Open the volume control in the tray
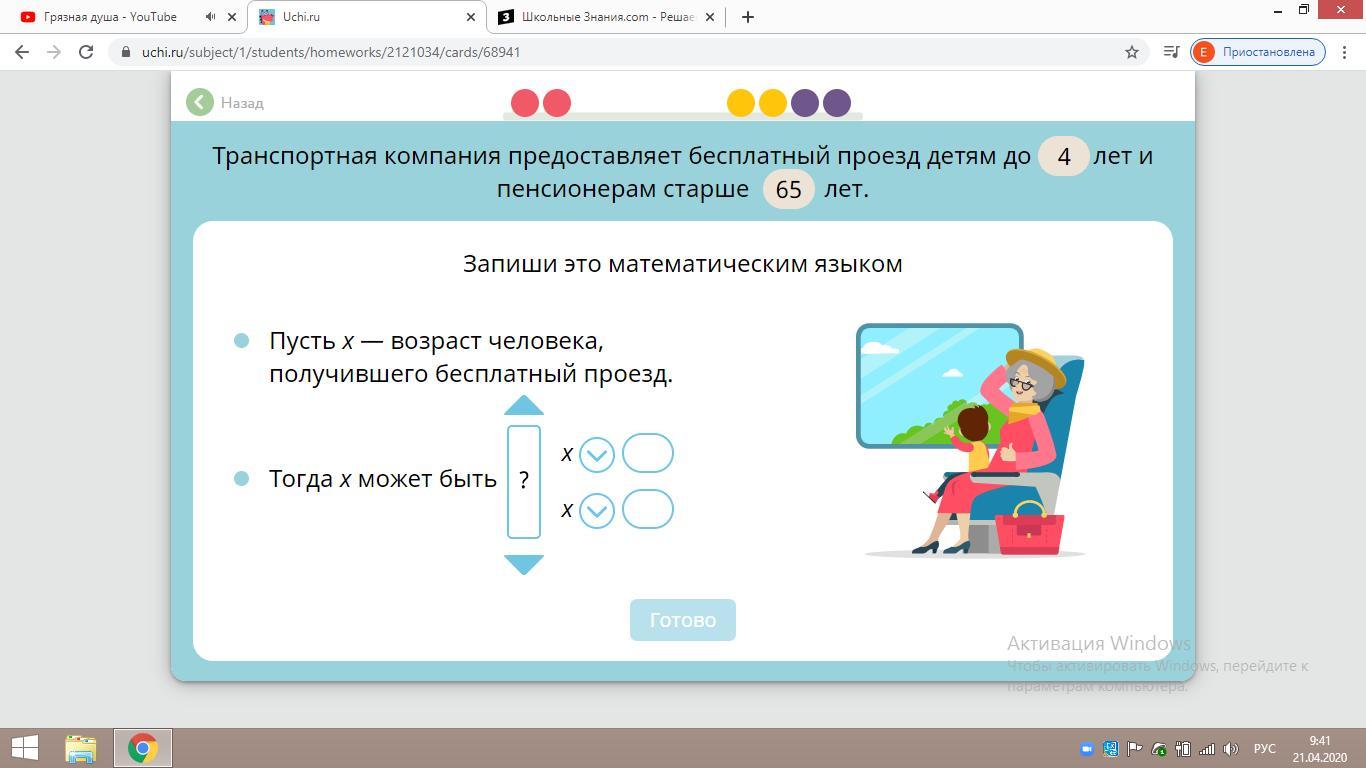1366x768 pixels. (x=1231, y=749)
